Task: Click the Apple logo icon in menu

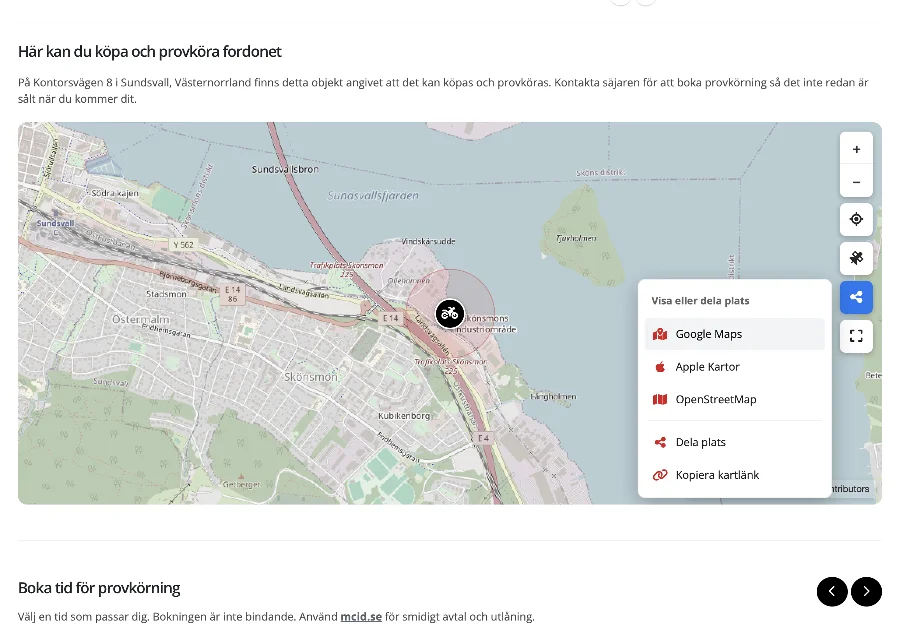Action: [x=660, y=367]
